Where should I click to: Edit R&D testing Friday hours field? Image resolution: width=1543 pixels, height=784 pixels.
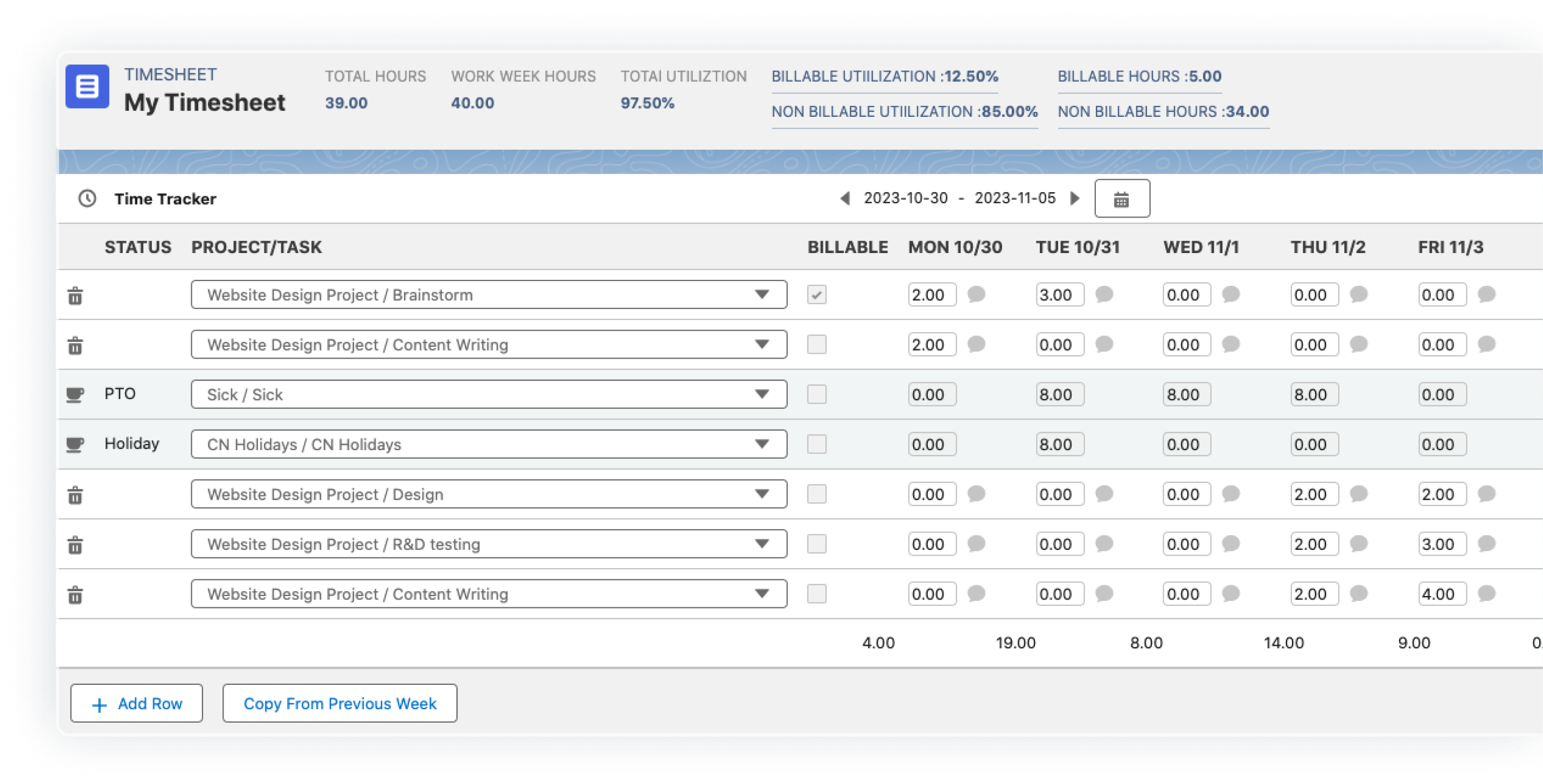[x=1441, y=544]
